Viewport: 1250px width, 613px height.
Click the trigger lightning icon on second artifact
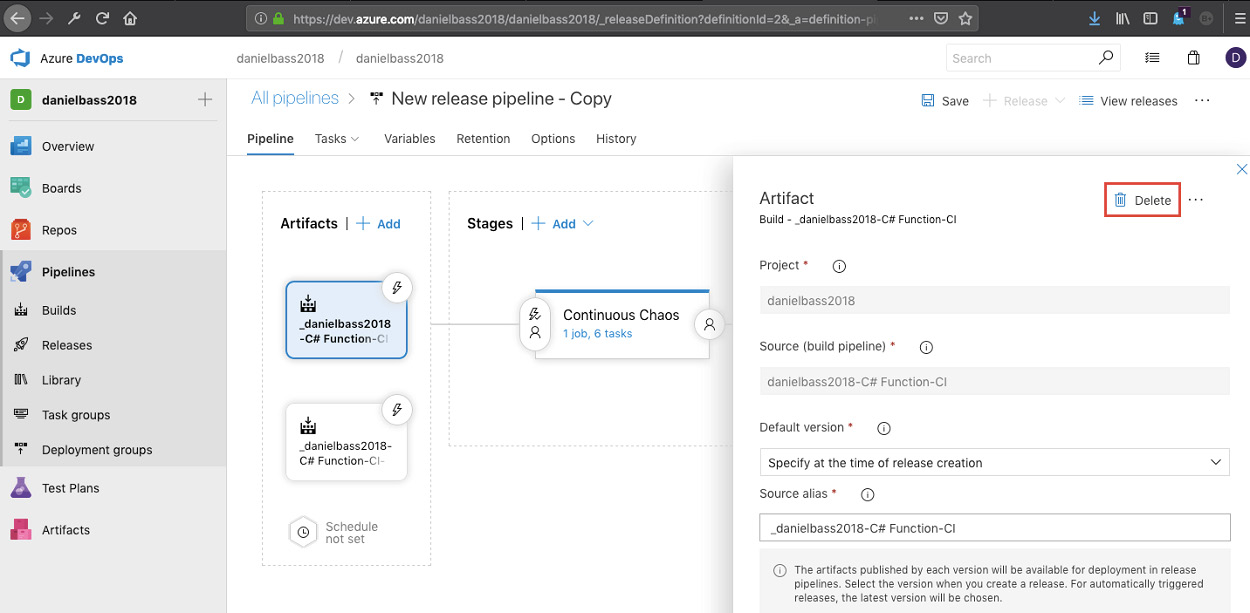397,410
